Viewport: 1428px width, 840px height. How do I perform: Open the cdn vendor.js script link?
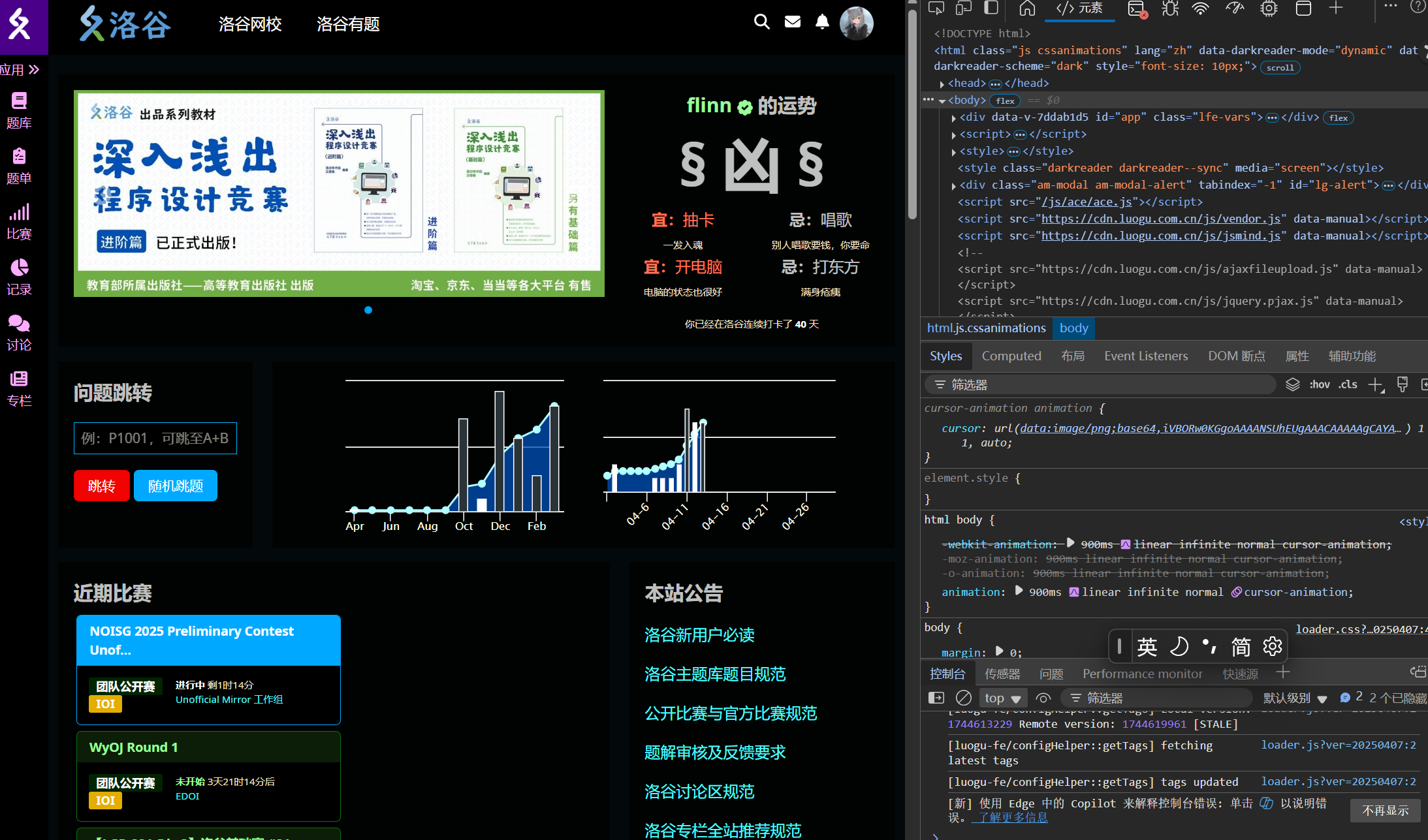point(1160,219)
